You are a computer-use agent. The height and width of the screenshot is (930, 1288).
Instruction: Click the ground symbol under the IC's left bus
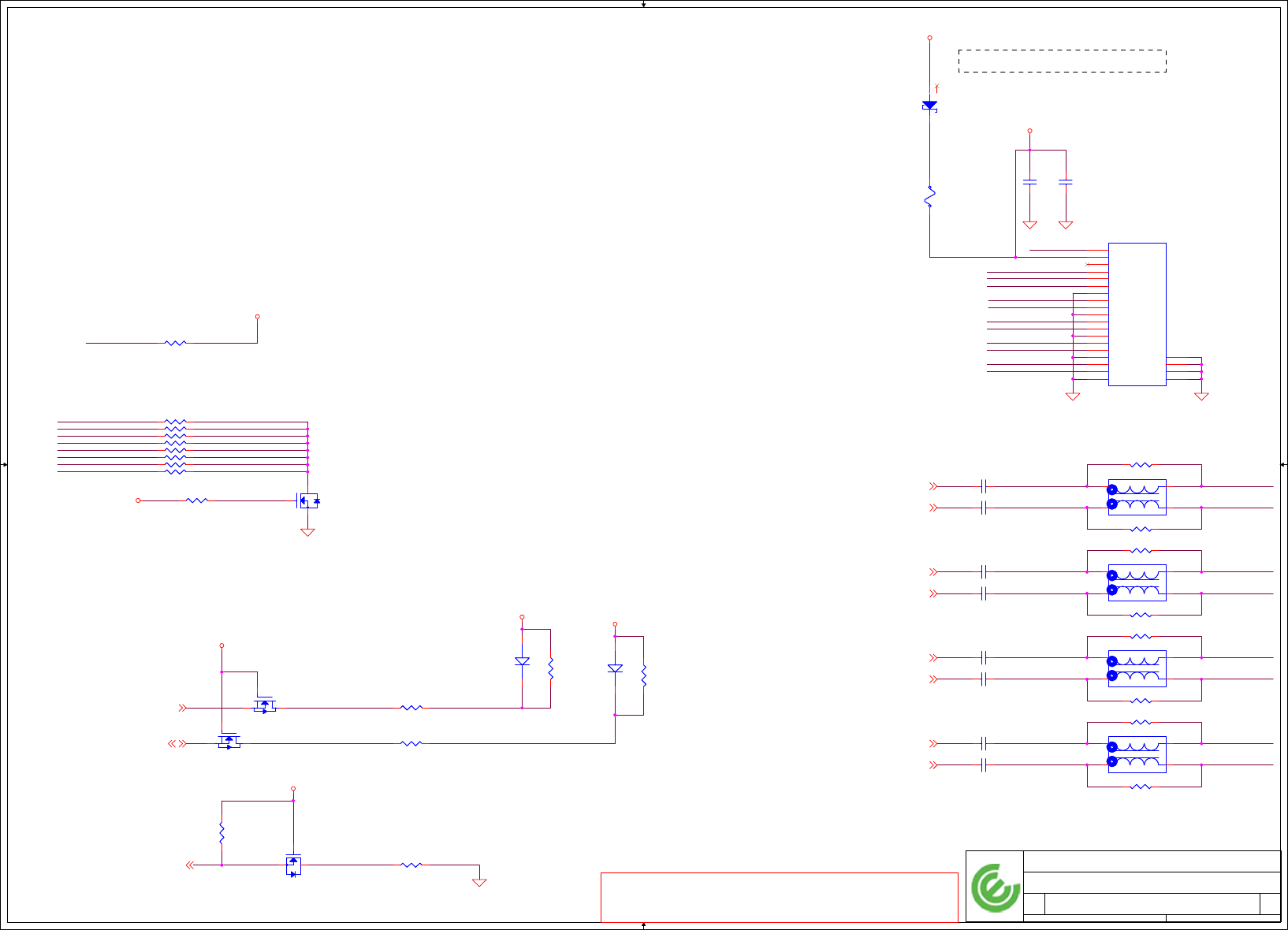tap(1073, 396)
